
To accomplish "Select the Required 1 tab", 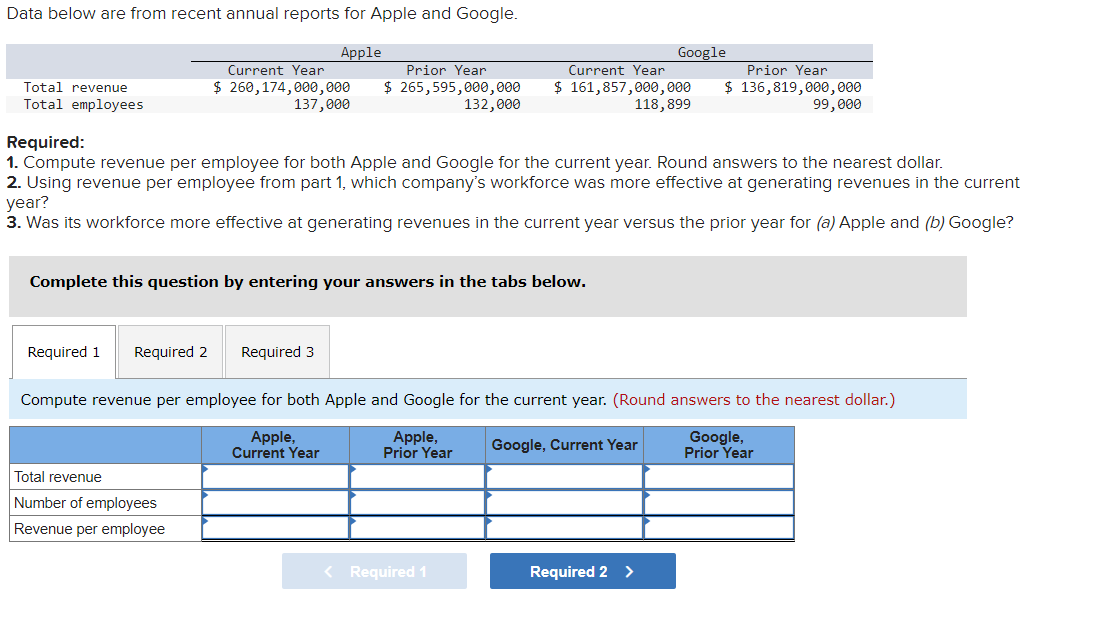I will pos(63,351).
